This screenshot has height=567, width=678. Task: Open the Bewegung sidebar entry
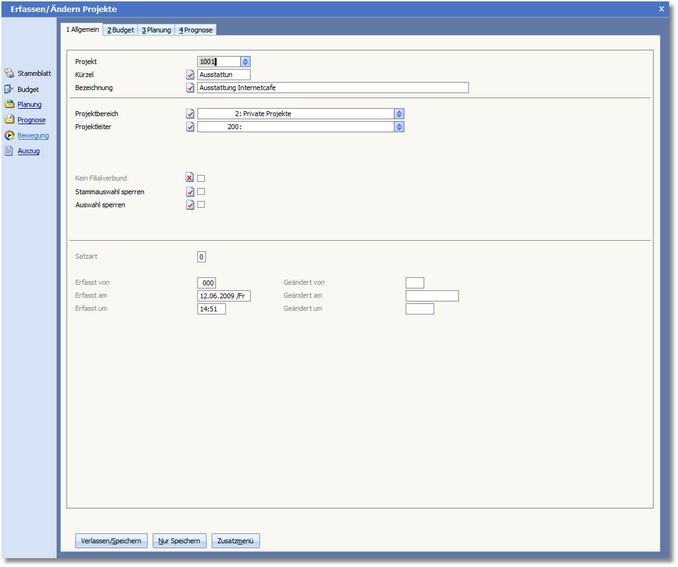click(x=9, y=135)
